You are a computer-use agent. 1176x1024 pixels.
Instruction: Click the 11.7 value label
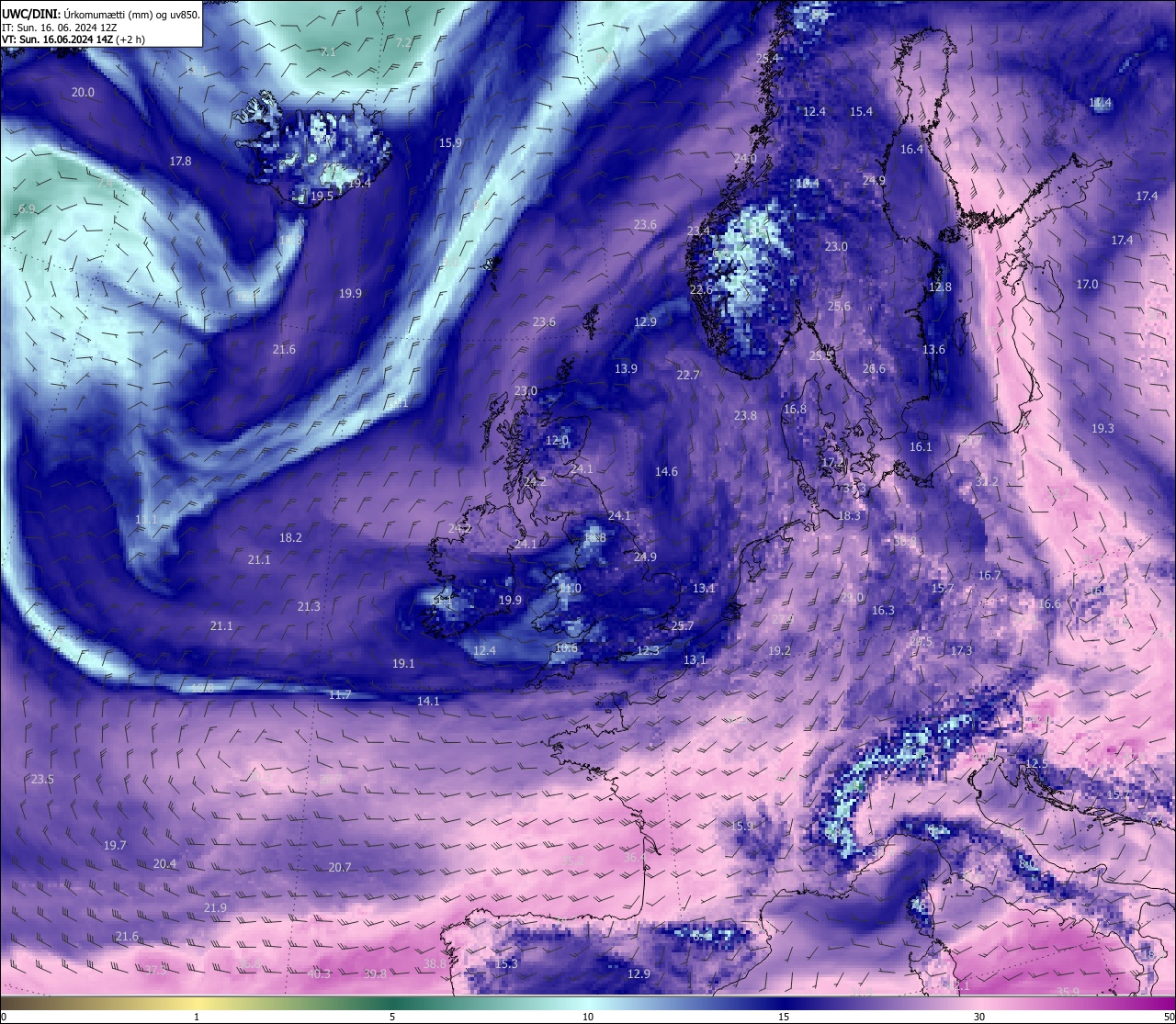340,695
